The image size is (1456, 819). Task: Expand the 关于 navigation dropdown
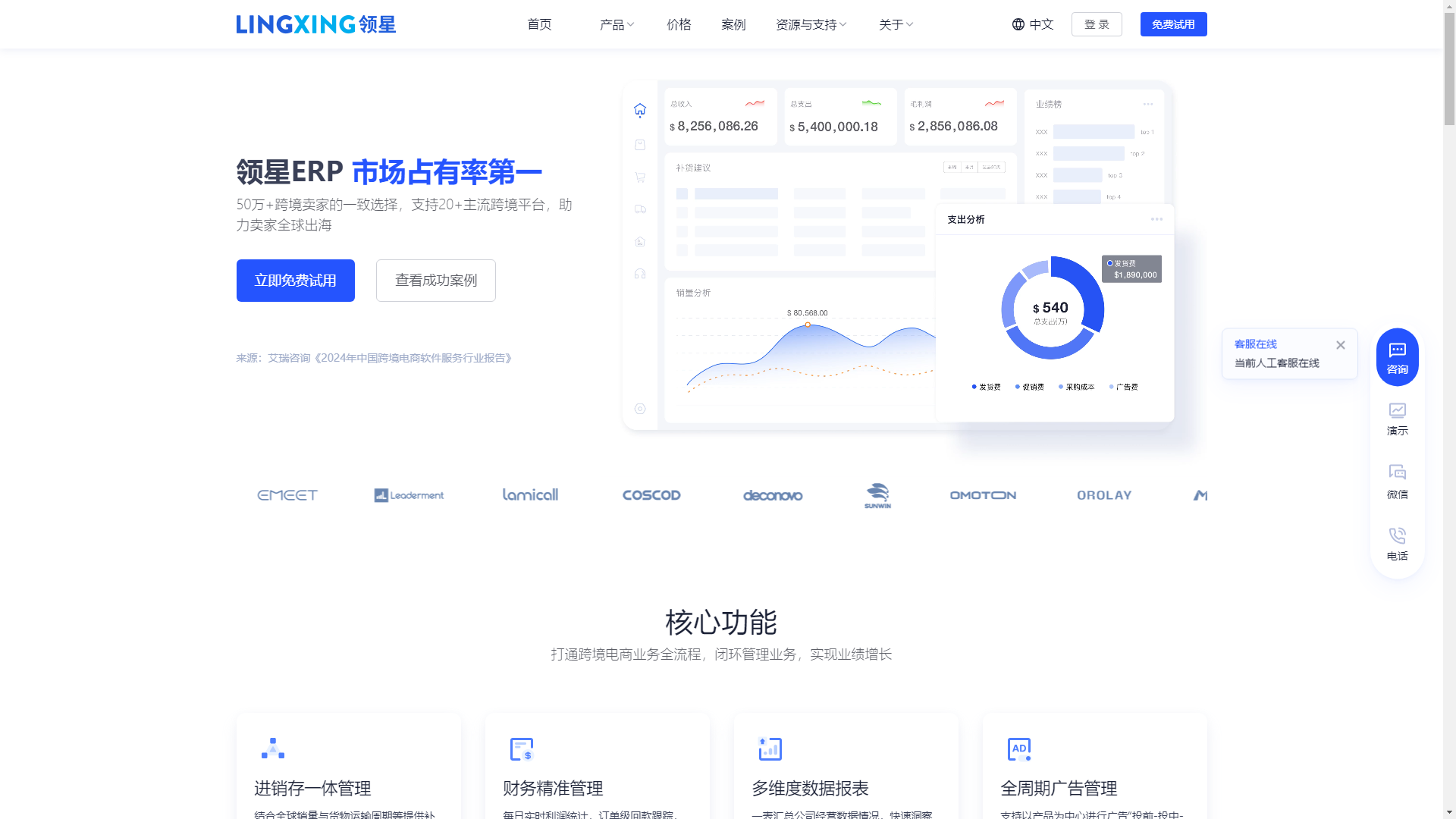895,24
